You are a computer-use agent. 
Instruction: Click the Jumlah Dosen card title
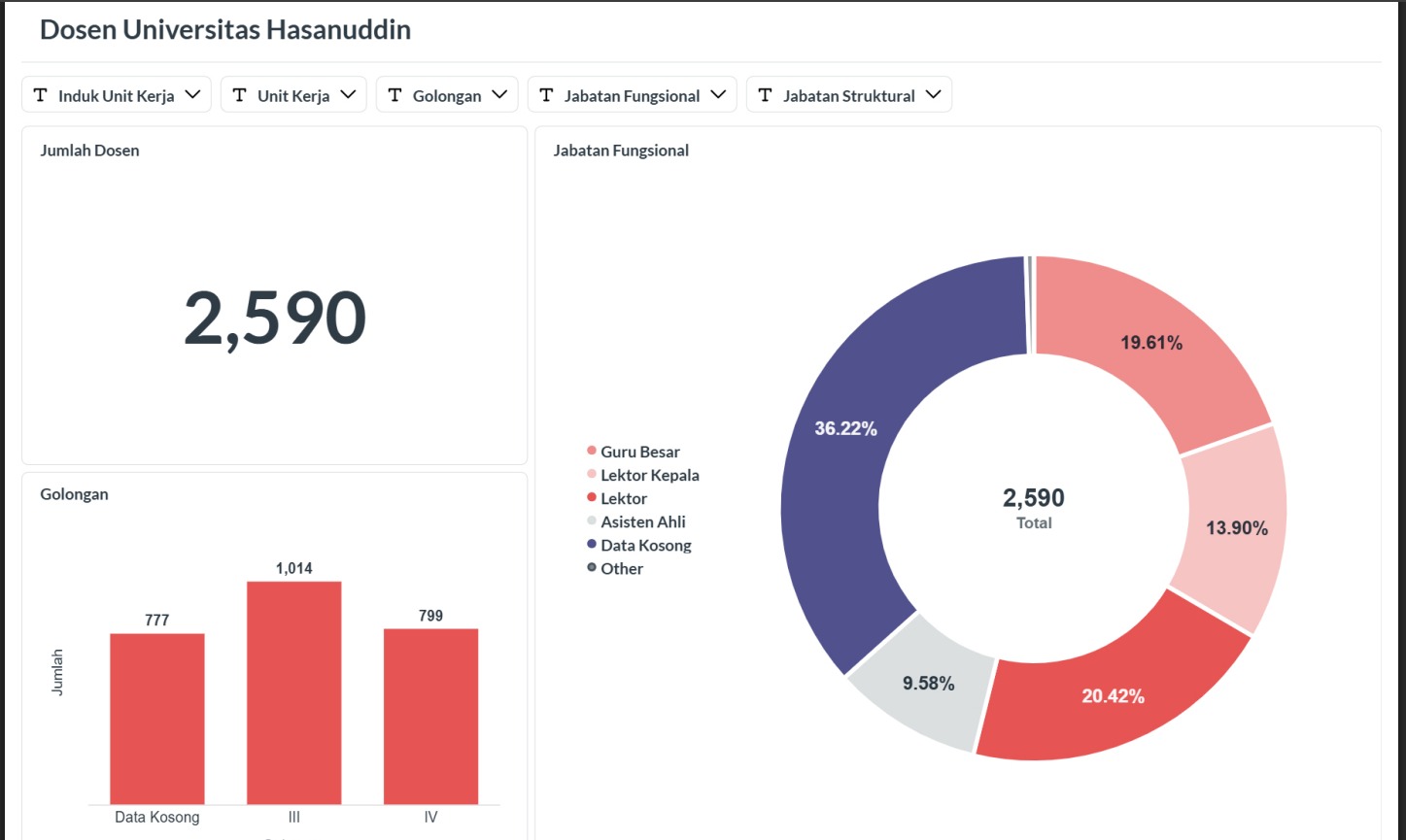point(89,151)
